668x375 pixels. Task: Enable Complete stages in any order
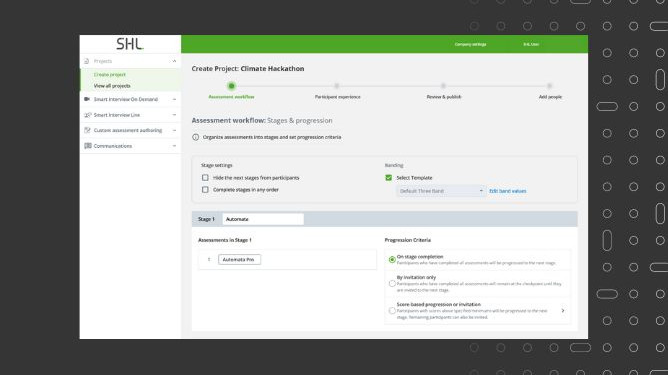click(x=205, y=190)
